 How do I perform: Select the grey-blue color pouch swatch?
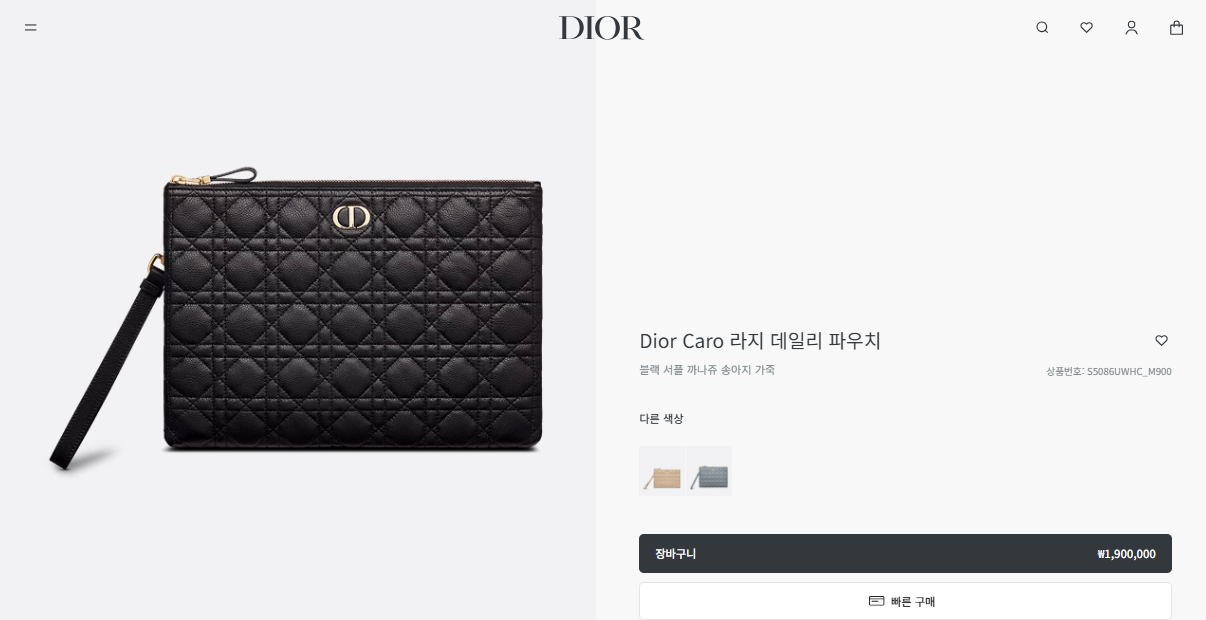(709, 471)
